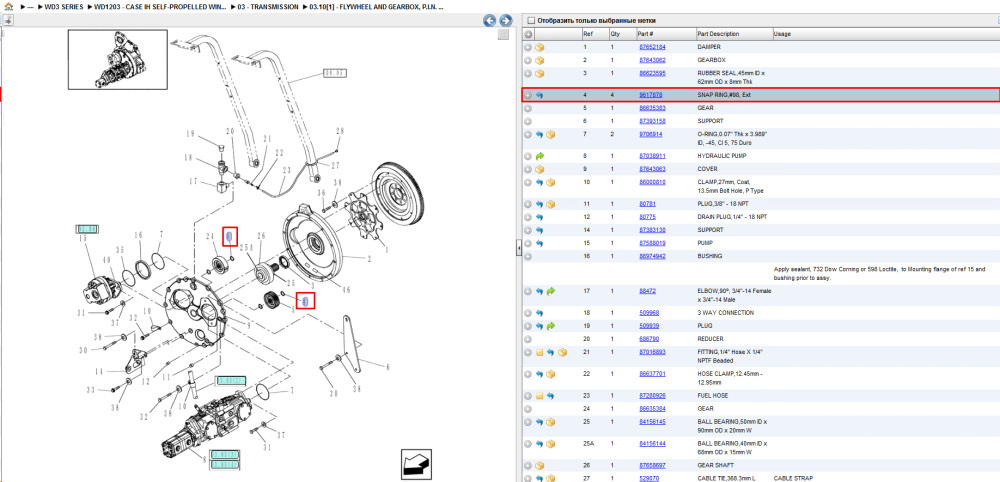This screenshot has height=482, width=1000.
Task: Select callout 19 in the diagram
Action: pyautogui.click(x=190, y=134)
